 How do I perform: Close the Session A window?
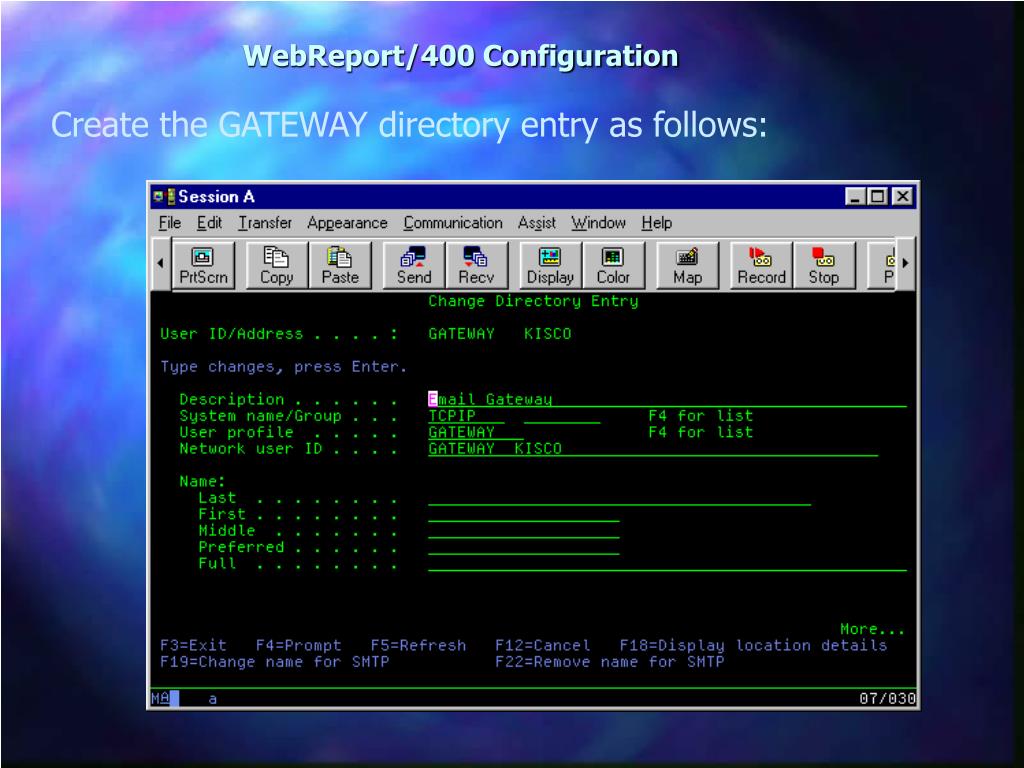[x=902, y=197]
